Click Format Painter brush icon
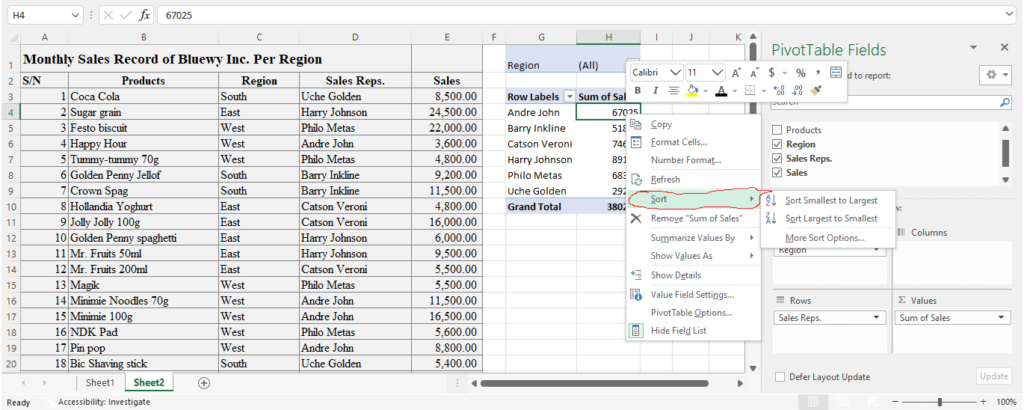1024x410 pixels. pos(816,90)
